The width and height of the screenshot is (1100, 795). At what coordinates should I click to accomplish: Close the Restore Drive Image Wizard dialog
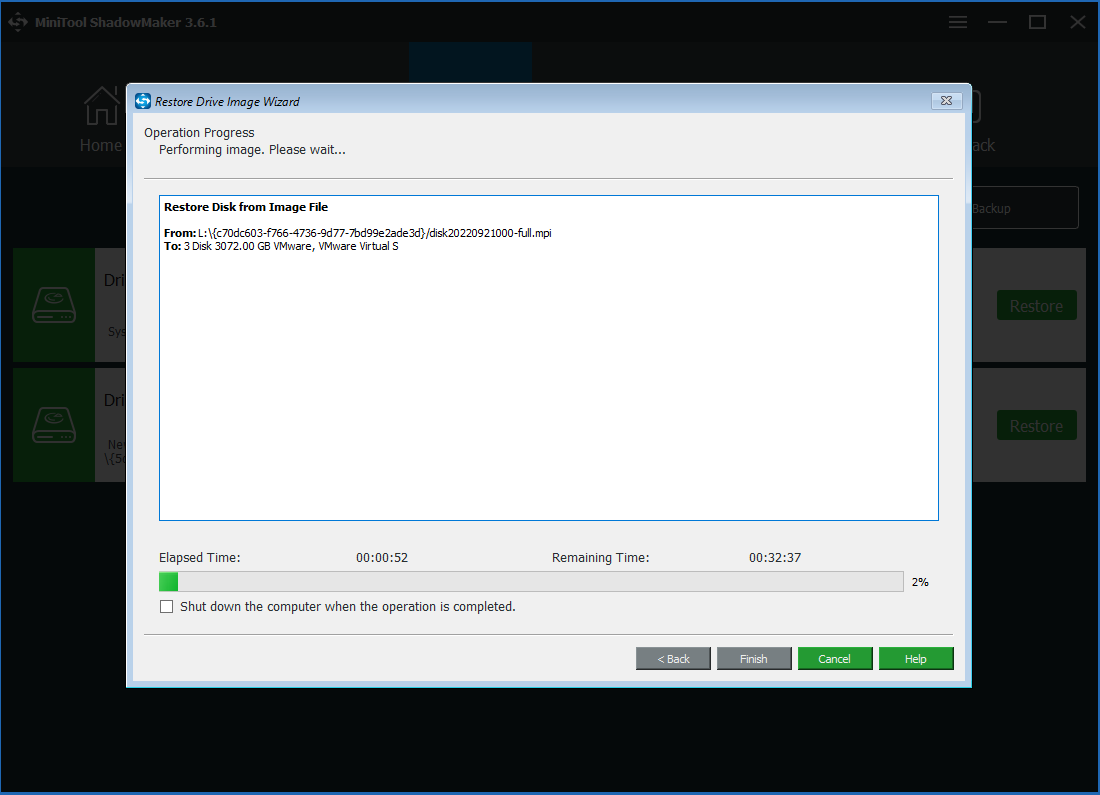pyautogui.click(x=946, y=100)
